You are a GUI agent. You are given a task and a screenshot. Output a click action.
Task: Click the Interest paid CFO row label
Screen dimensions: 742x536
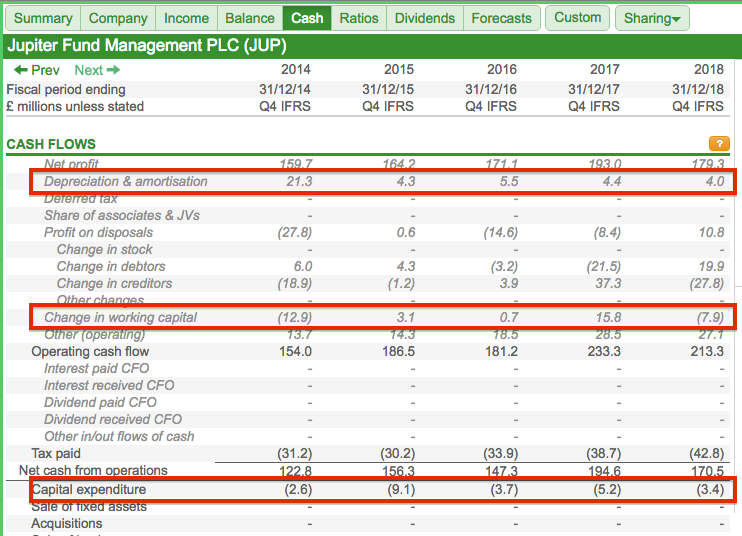coord(97,369)
